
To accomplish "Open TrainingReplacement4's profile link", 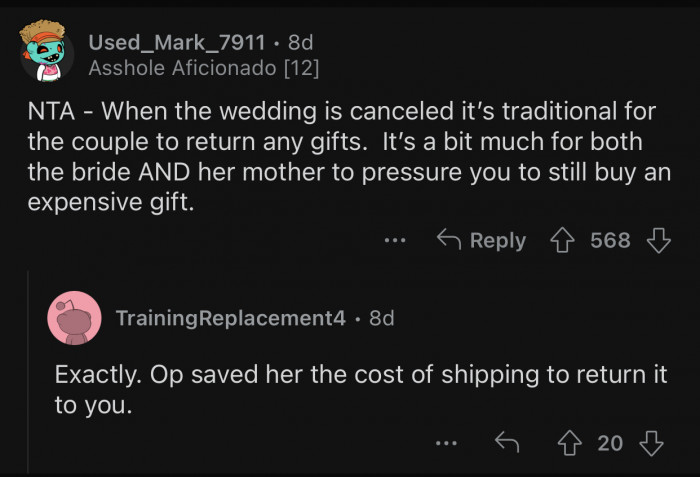I will 230,318.
